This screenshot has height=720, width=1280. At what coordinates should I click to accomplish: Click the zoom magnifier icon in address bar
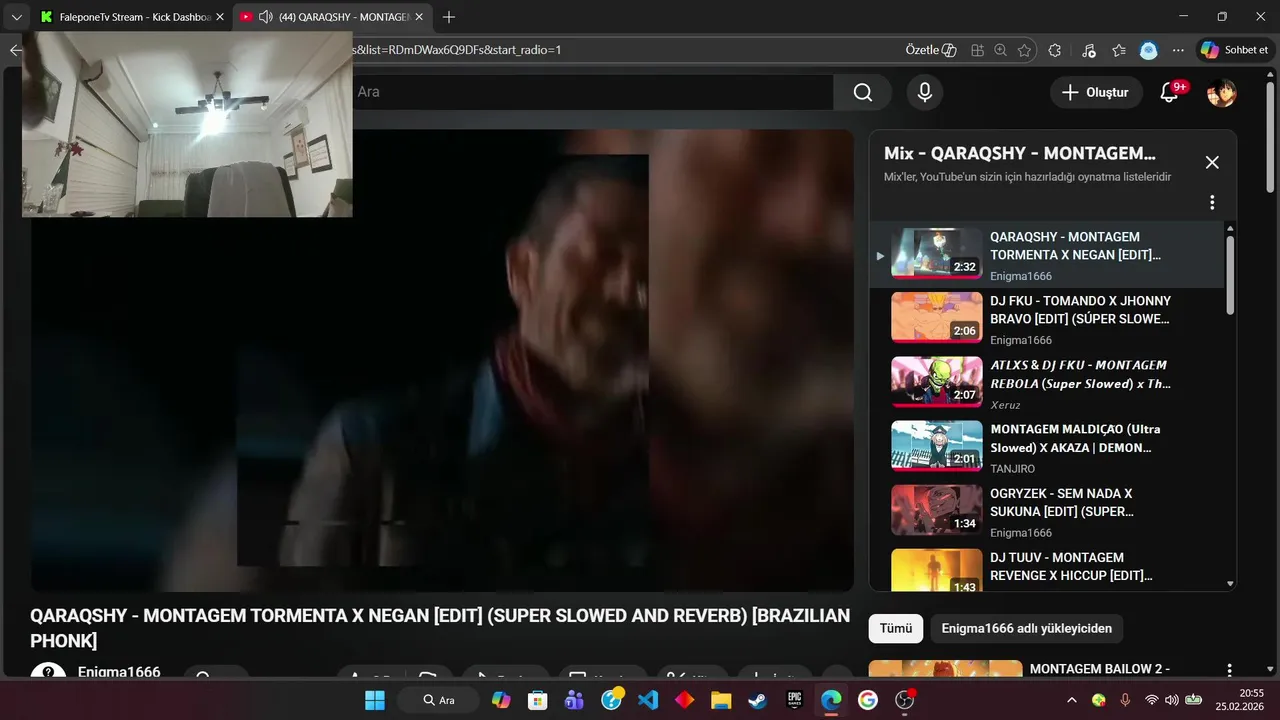[1001, 50]
